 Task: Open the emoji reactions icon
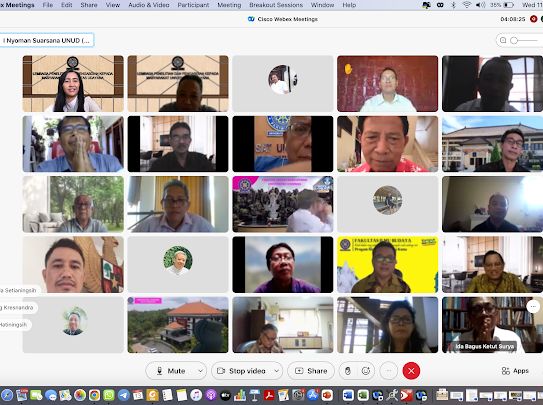pos(366,371)
